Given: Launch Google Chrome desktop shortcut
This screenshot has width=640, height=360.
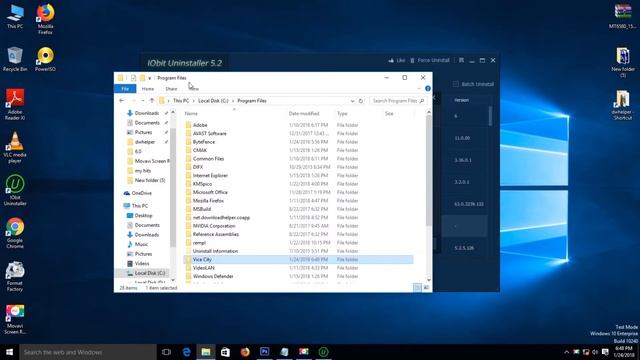Looking at the screenshot, I should pyautogui.click(x=15, y=233).
